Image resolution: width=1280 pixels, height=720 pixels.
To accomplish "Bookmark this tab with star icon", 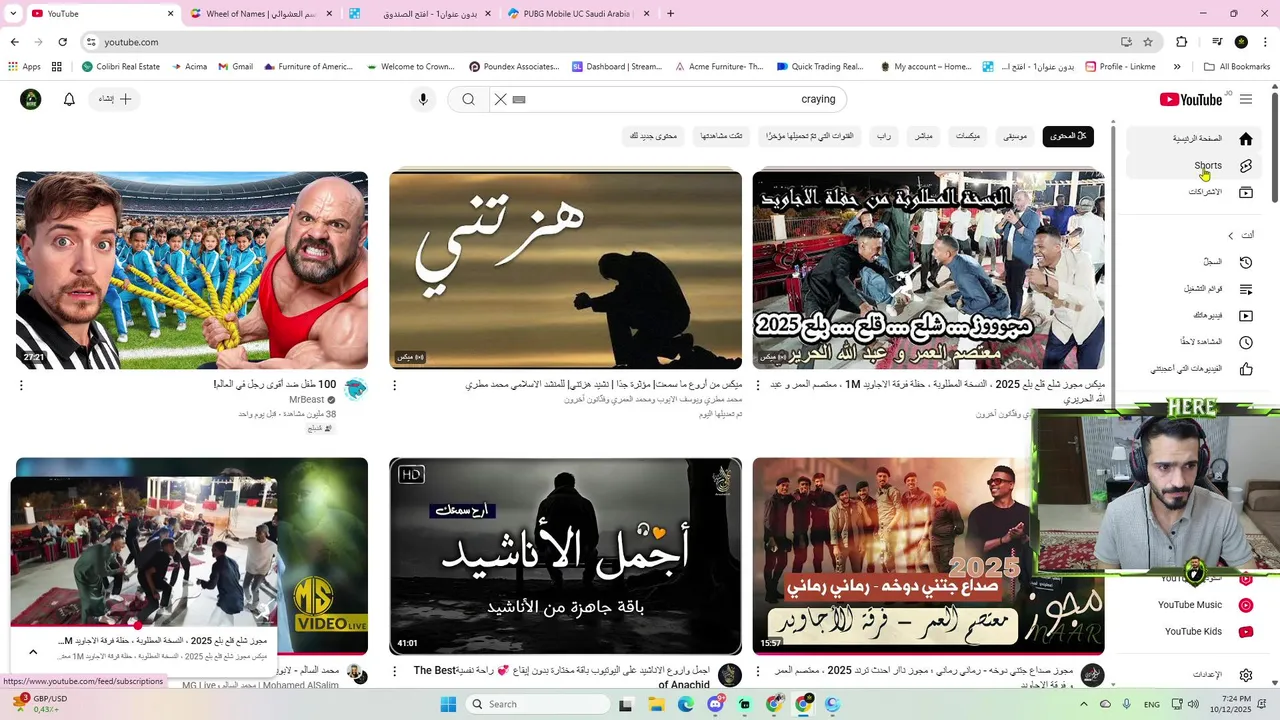I will pyautogui.click(x=1148, y=42).
